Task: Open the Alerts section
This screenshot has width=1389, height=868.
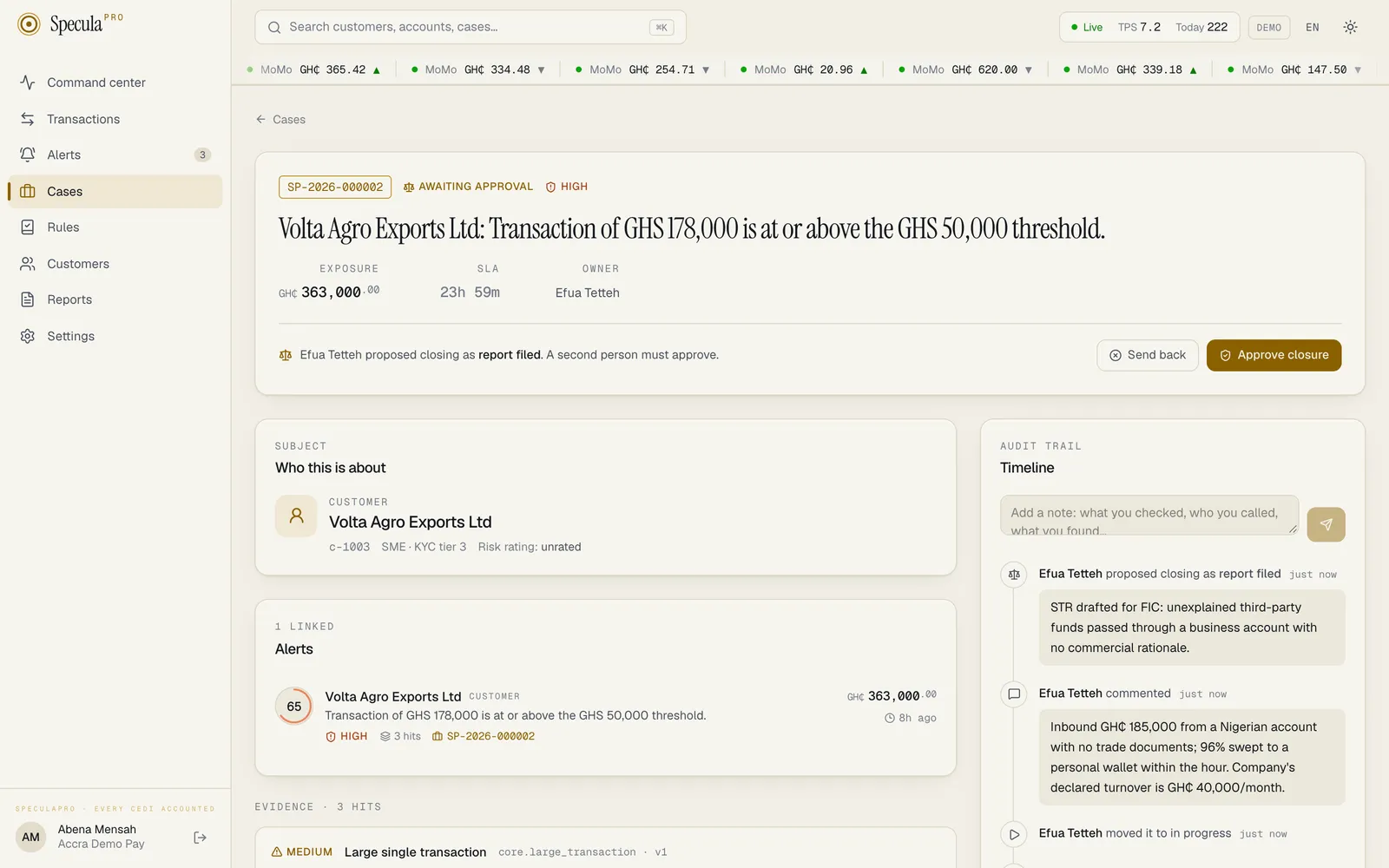Action: 115,155
